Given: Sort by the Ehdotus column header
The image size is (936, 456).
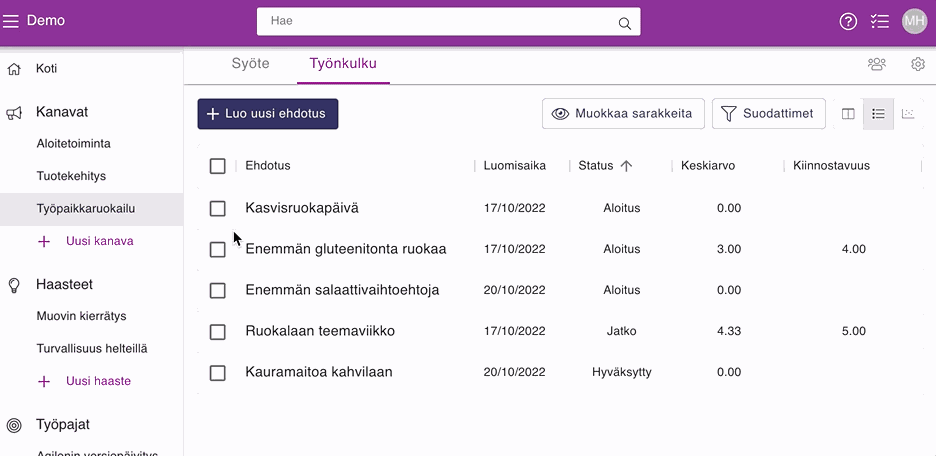Looking at the screenshot, I should [268, 166].
